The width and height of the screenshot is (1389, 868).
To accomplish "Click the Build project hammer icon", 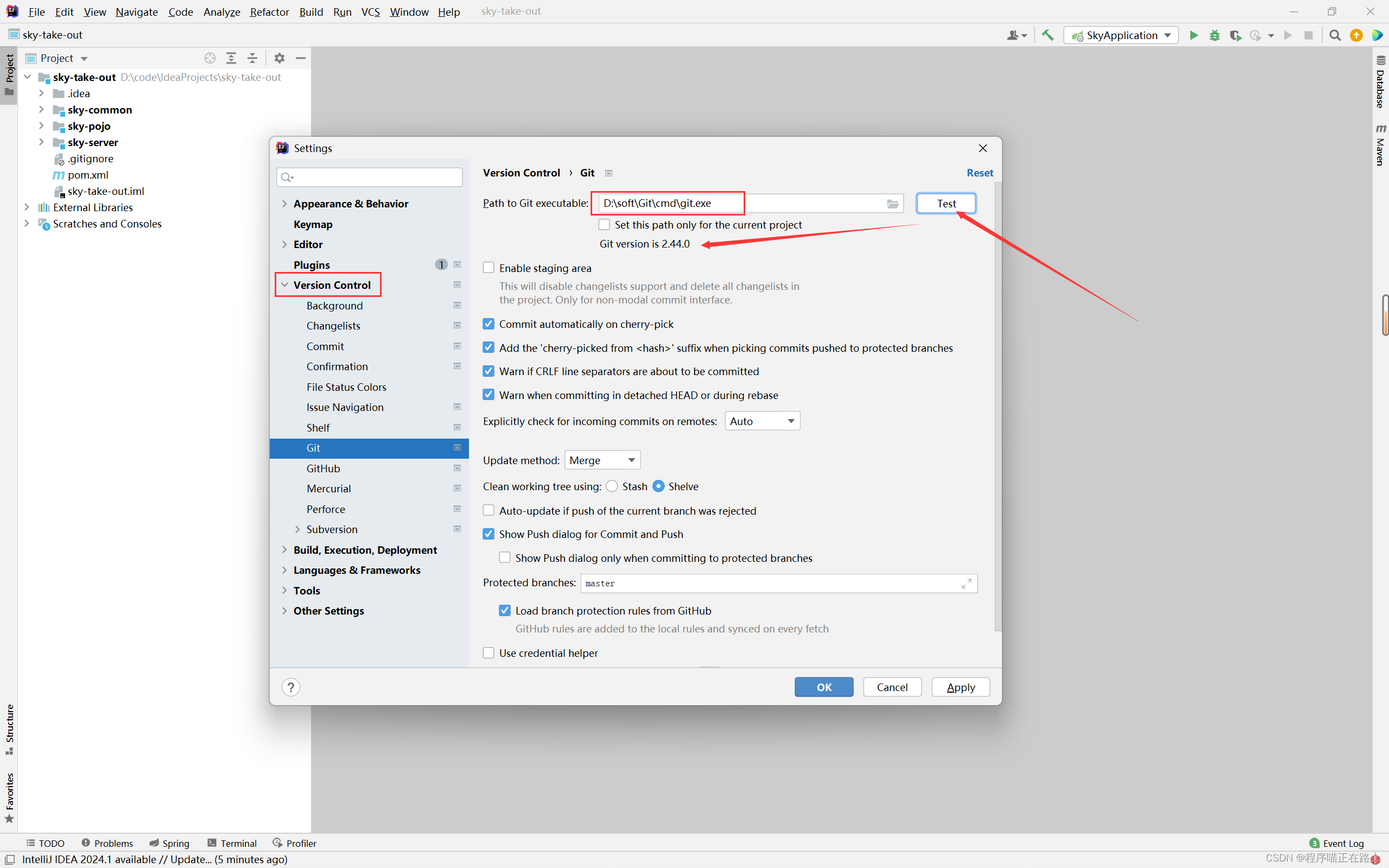I will (1048, 36).
